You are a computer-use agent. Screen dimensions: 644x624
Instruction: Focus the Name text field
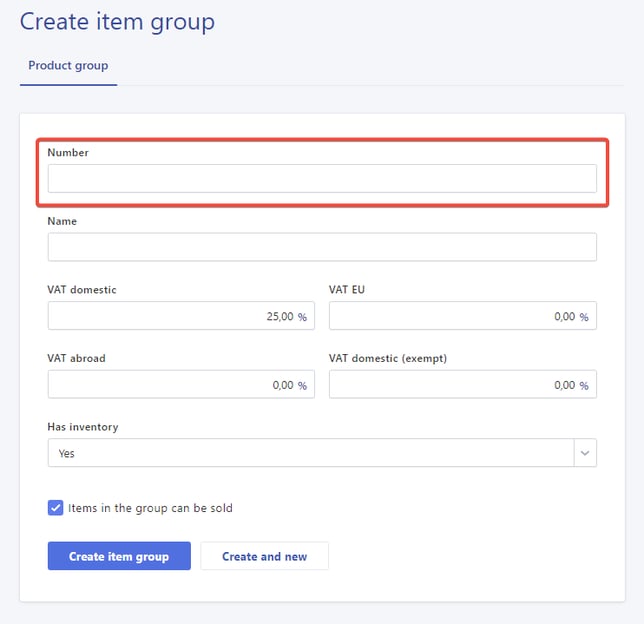click(321, 247)
